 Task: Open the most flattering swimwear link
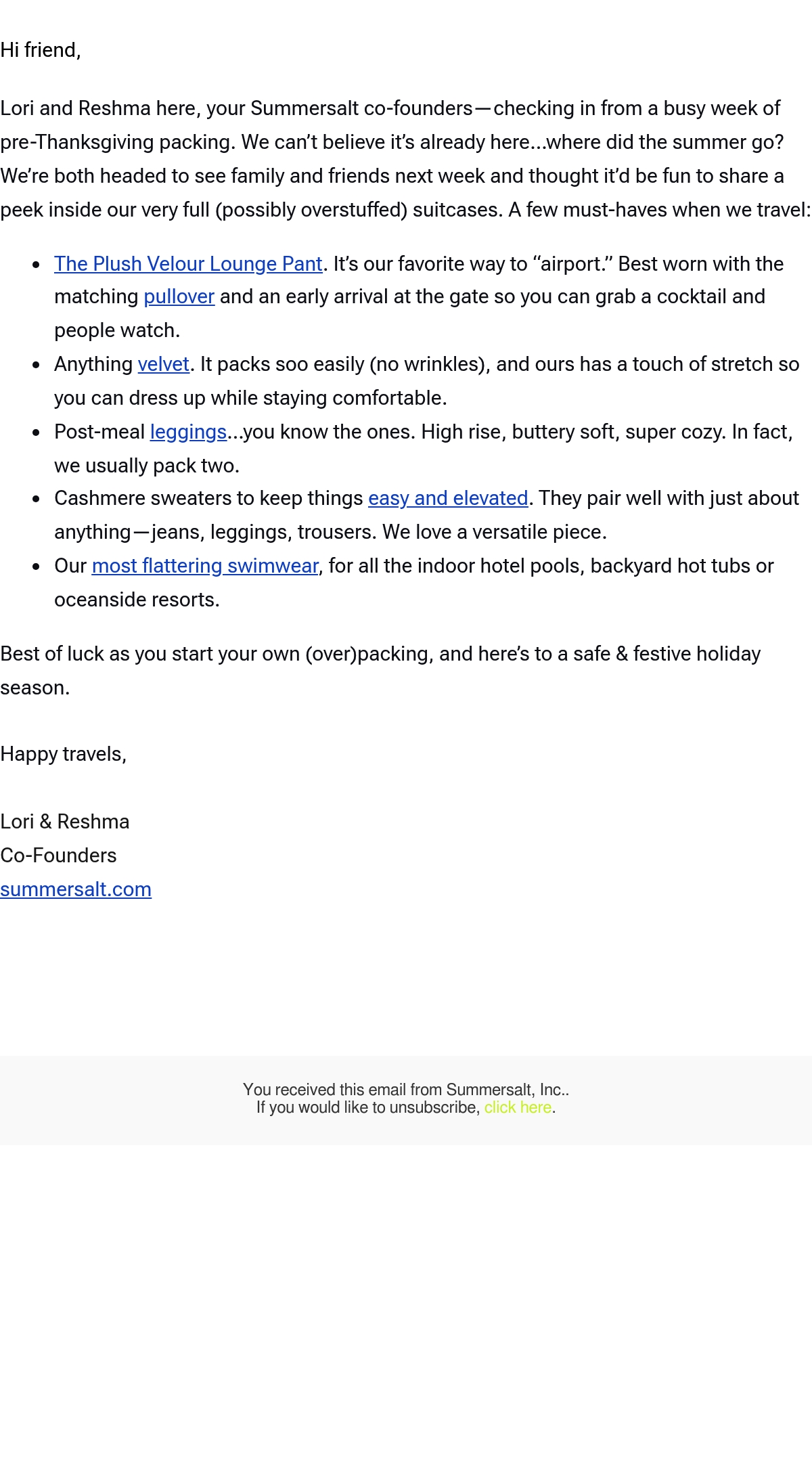point(205,566)
